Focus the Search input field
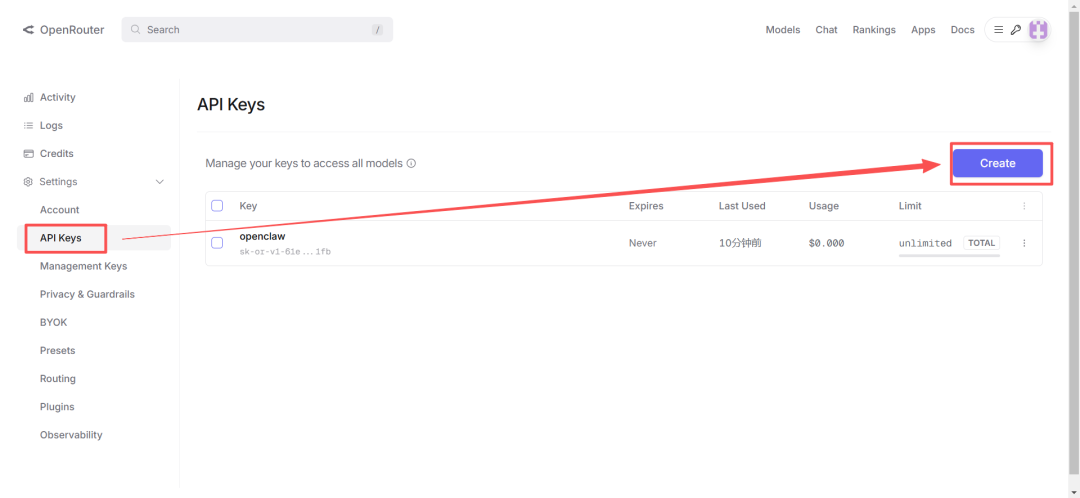This screenshot has height=498, width=1080. pos(258,30)
